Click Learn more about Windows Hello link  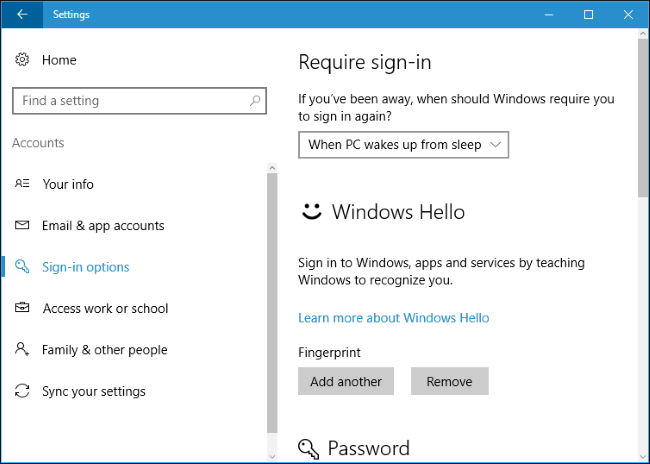tap(393, 318)
